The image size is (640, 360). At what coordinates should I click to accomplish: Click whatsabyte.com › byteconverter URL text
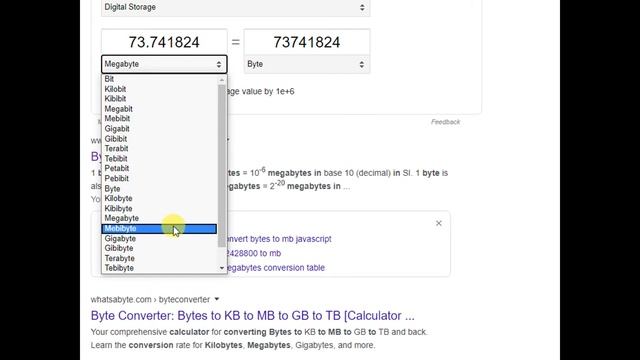[x=150, y=300]
